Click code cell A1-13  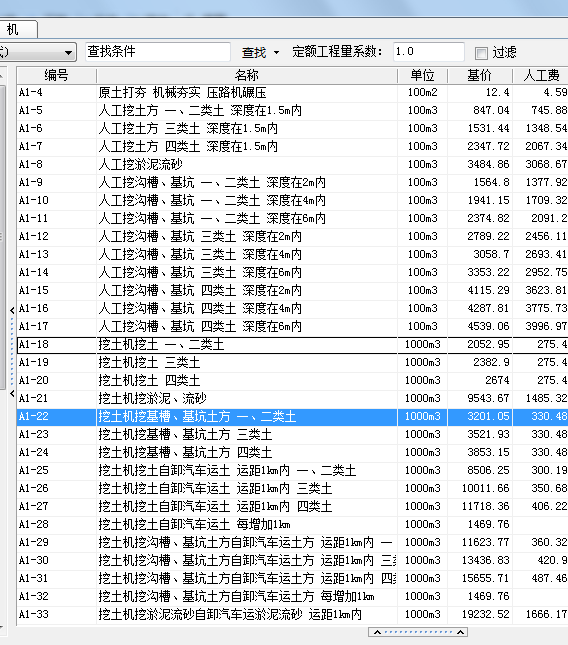pyautogui.click(x=57, y=255)
